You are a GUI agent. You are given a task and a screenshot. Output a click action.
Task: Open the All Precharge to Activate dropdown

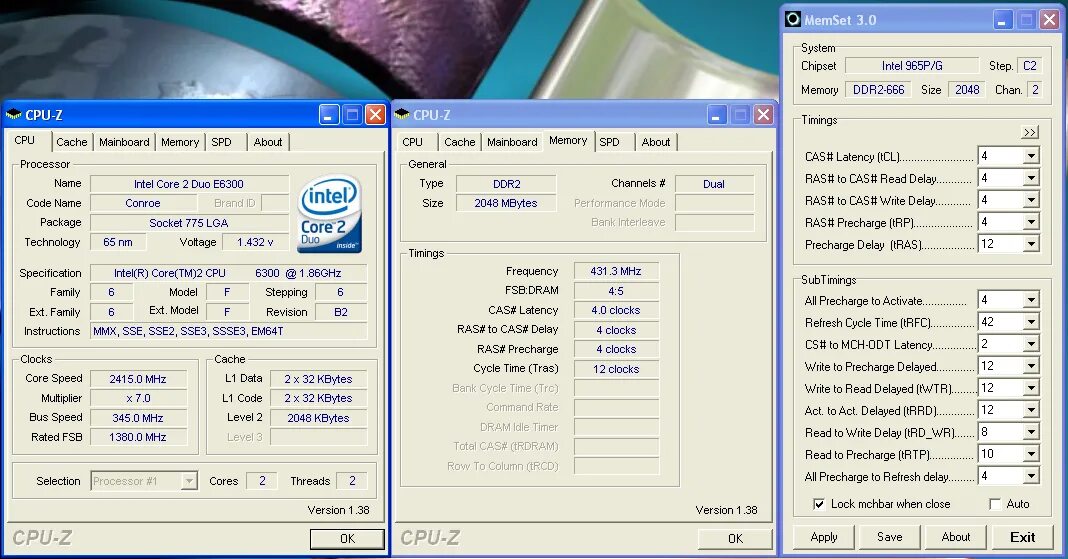pos(1031,300)
